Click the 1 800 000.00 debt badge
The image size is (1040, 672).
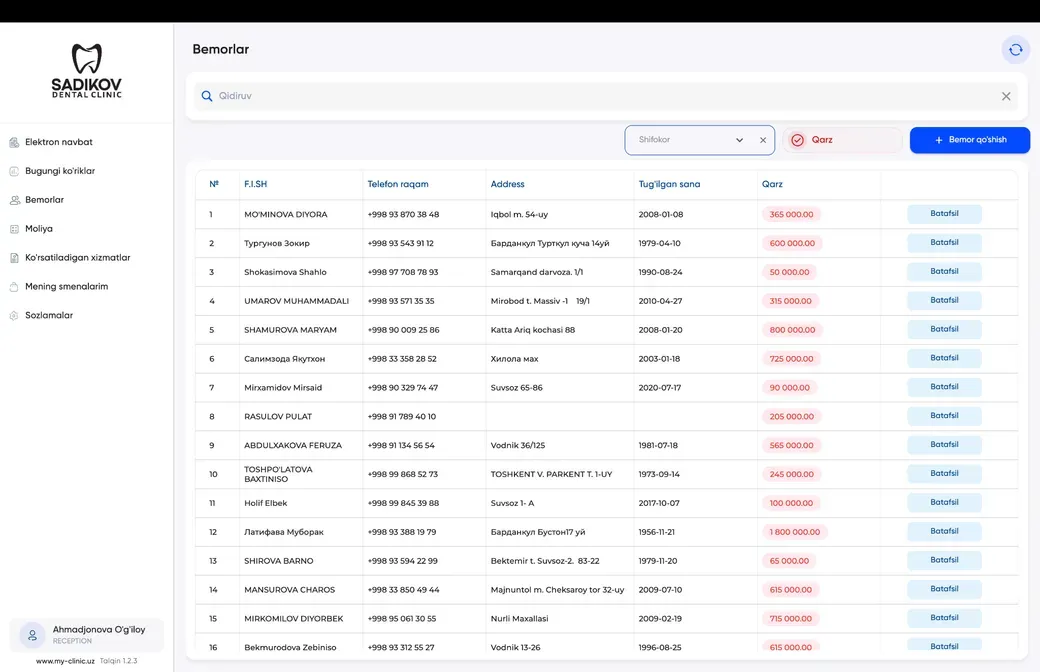click(x=795, y=532)
